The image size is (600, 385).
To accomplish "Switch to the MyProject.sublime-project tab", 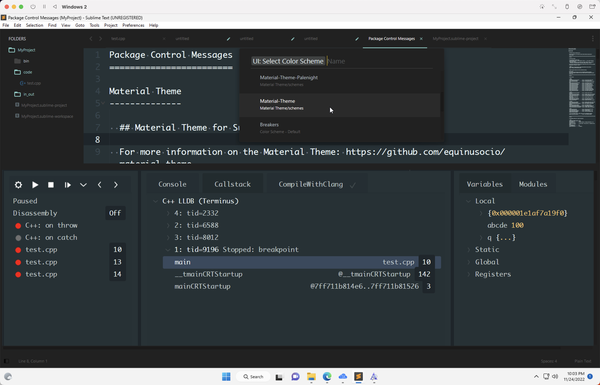I will point(455,39).
